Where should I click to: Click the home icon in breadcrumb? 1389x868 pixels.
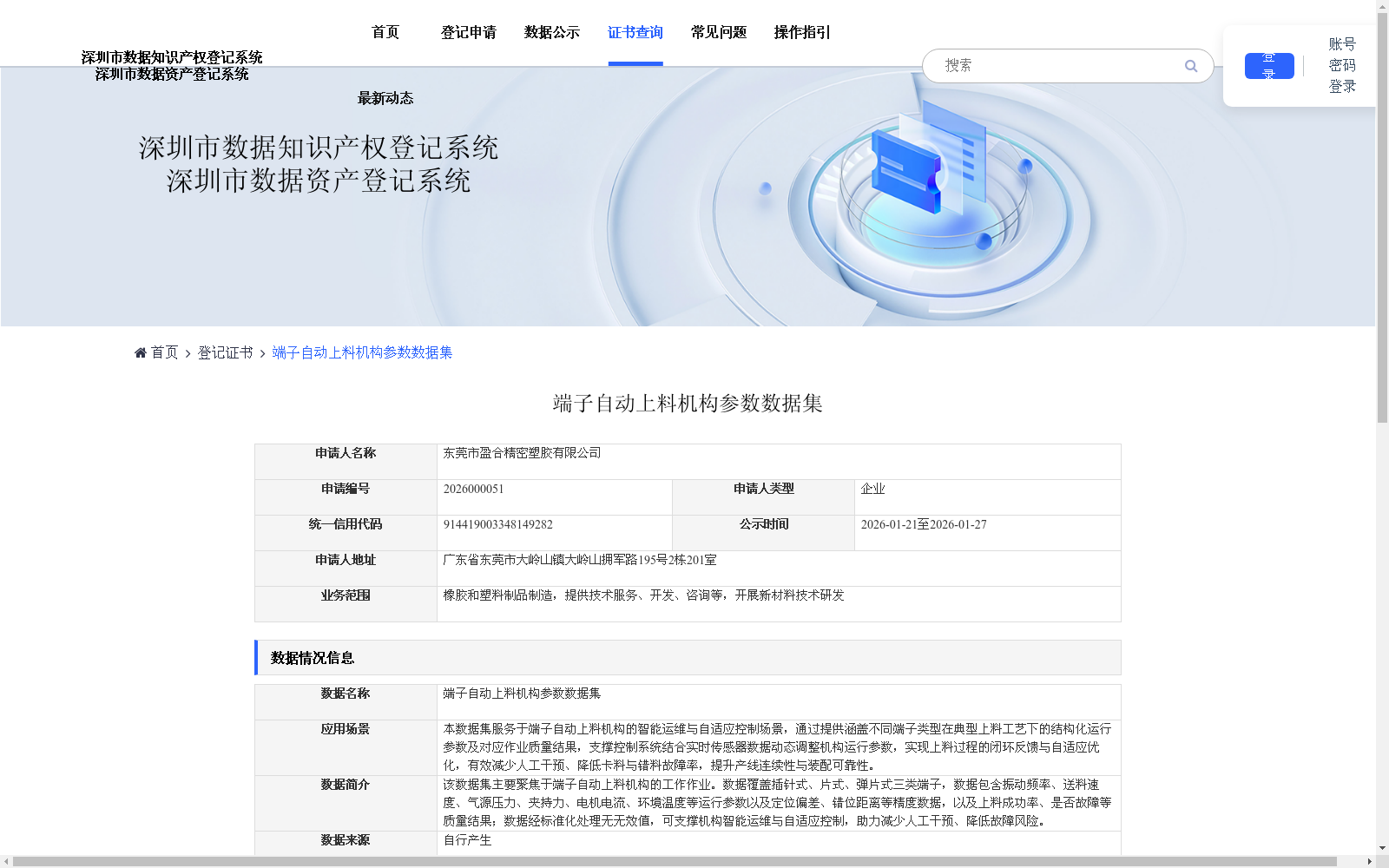(141, 352)
